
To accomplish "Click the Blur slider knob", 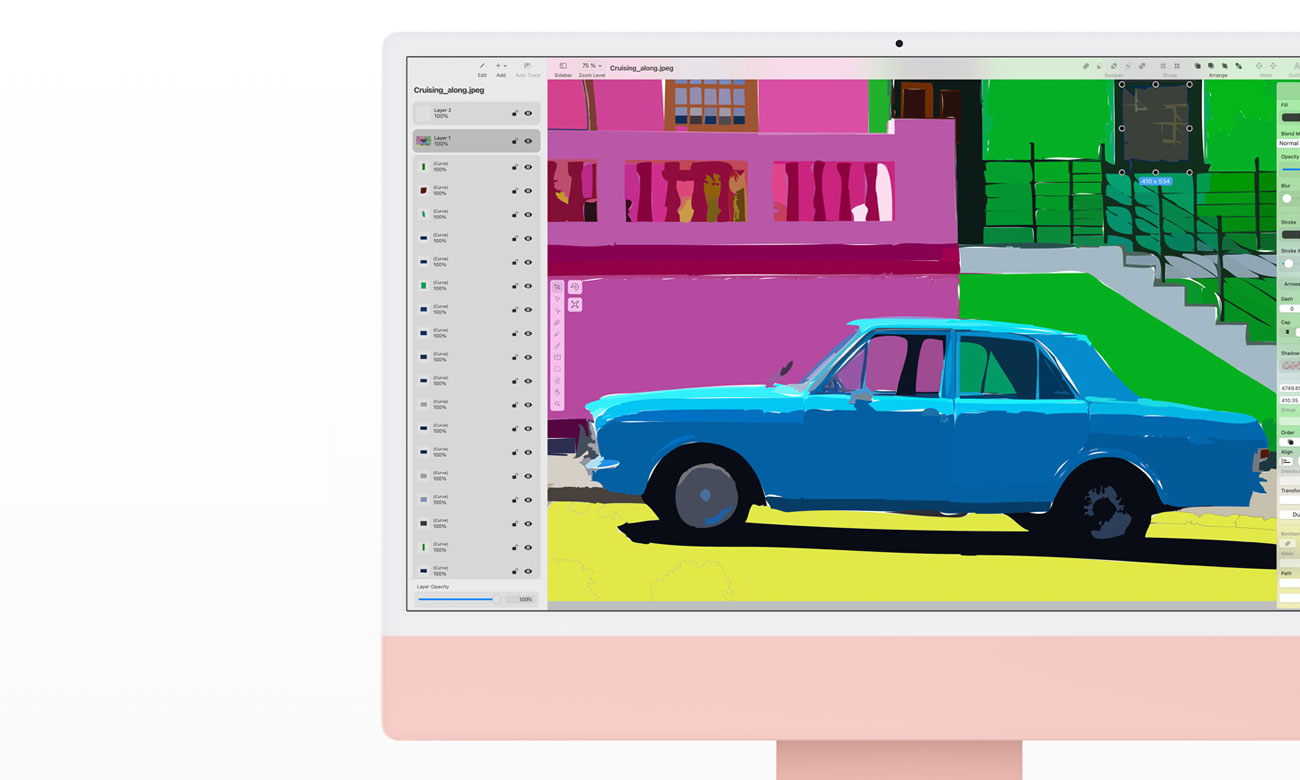I will (x=1287, y=198).
